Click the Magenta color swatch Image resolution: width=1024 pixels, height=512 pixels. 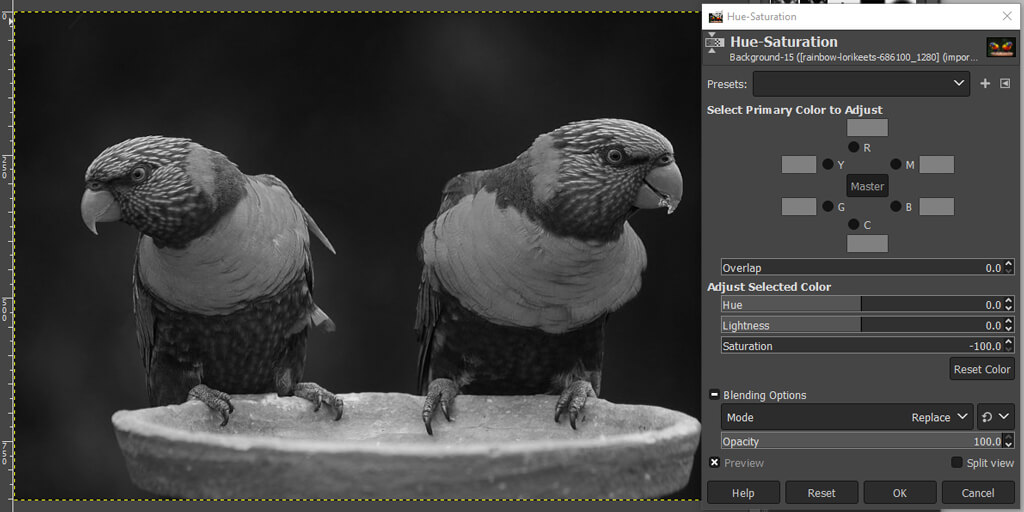click(x=936, y=165)
